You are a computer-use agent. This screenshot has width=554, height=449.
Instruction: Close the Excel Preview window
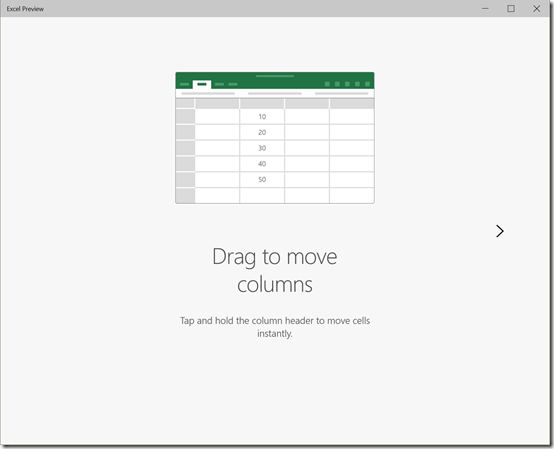pos(536,8)
